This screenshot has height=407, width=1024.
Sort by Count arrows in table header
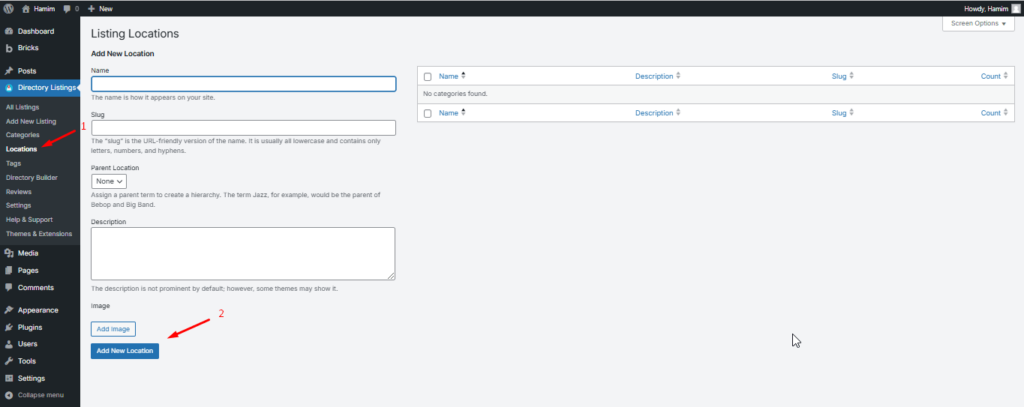pyautogui.click(x=1006, y=76)
